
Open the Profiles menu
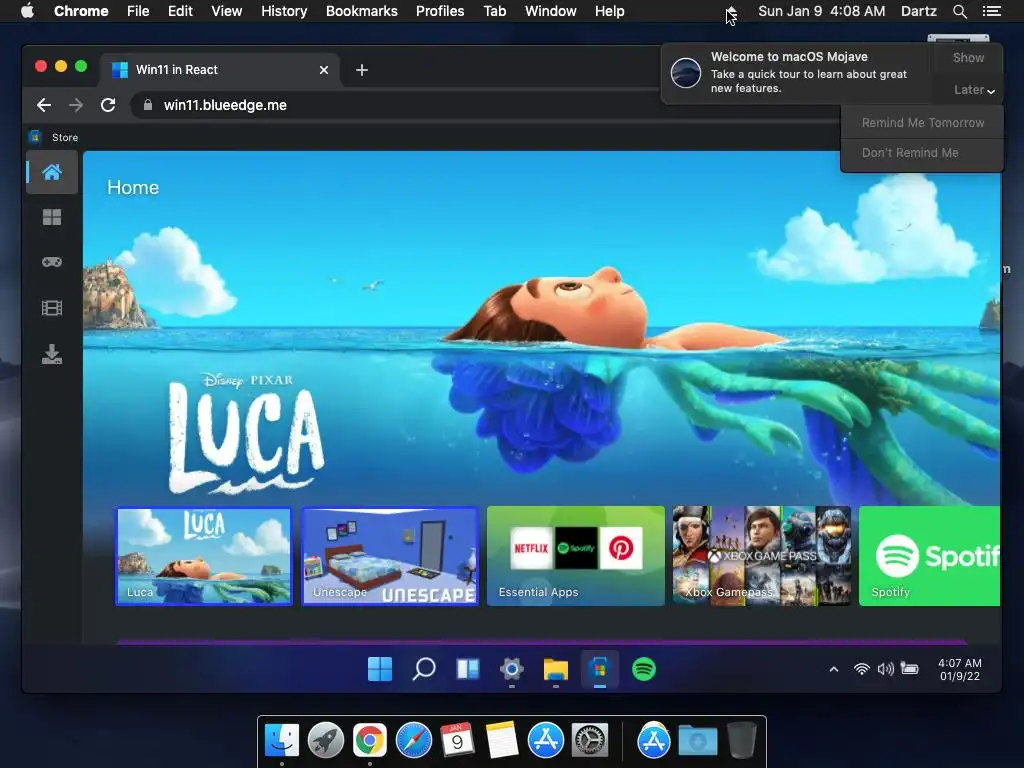point(440,11)
